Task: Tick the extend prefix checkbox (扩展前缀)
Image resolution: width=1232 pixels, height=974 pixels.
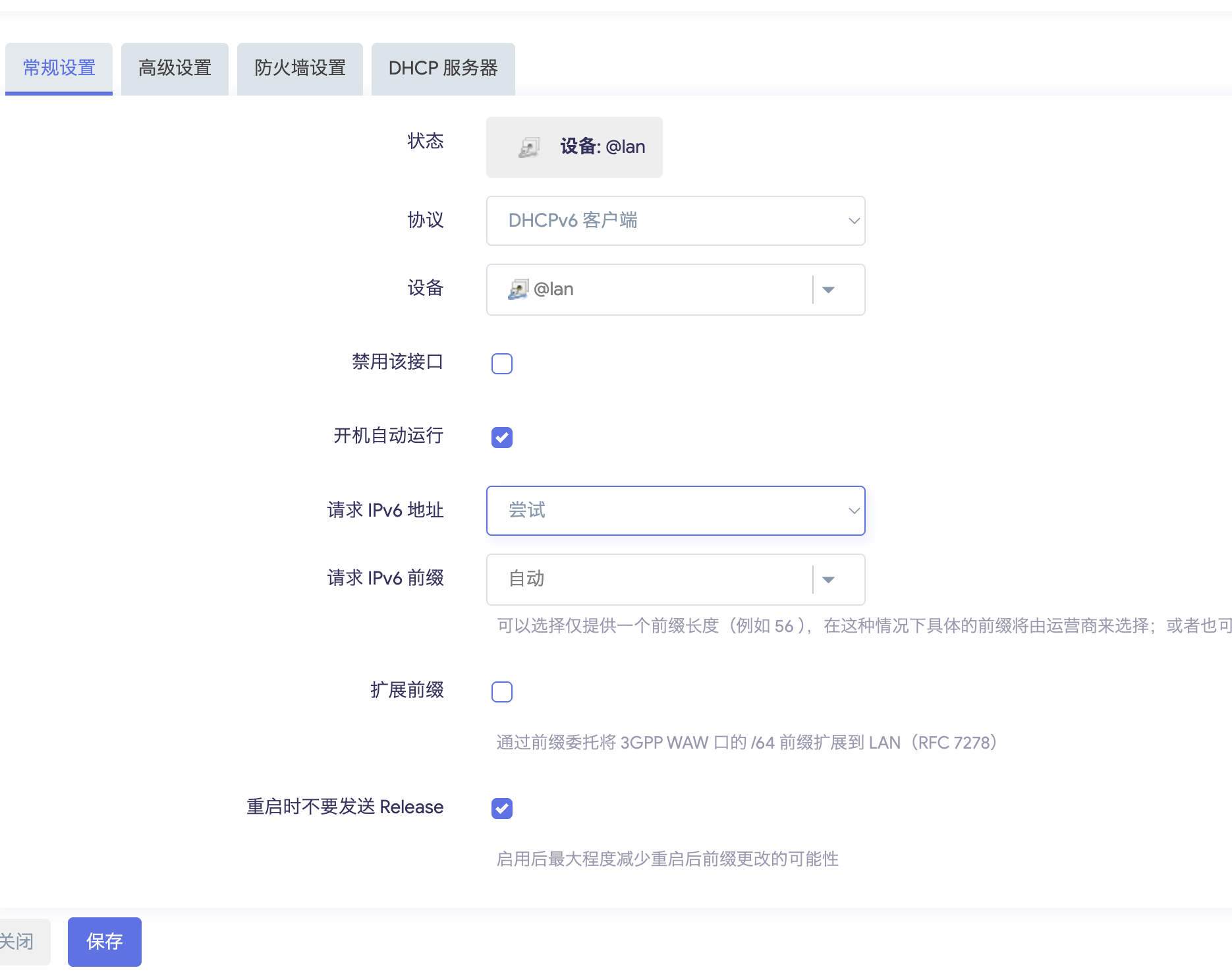Action: tap(502, 692)
